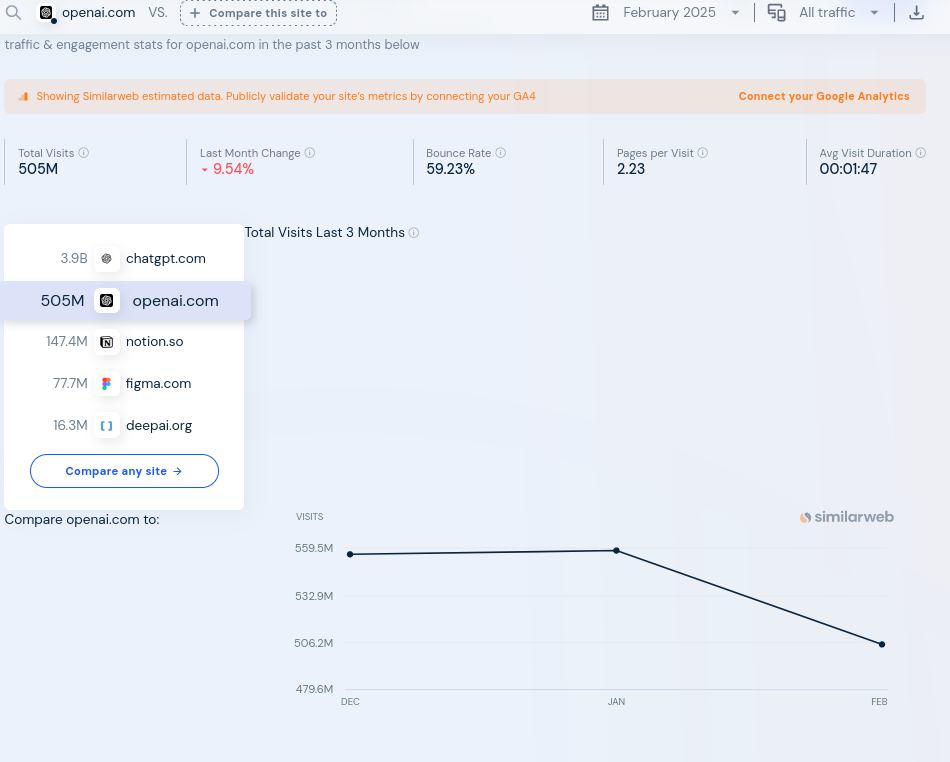Click Compare this site to button

[x=258, y=13]
